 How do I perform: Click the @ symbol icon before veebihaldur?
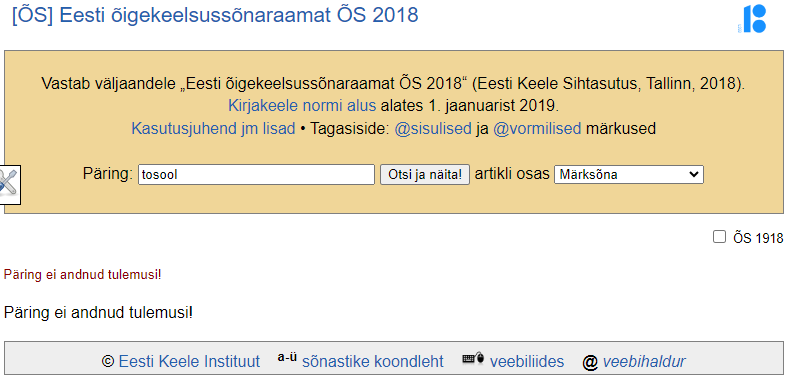[x=590, y=362]
